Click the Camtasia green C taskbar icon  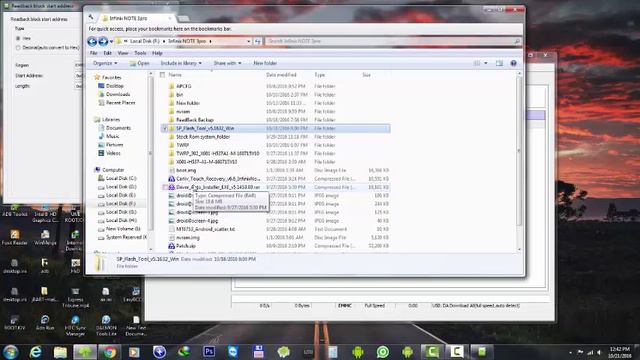point(432,352)
